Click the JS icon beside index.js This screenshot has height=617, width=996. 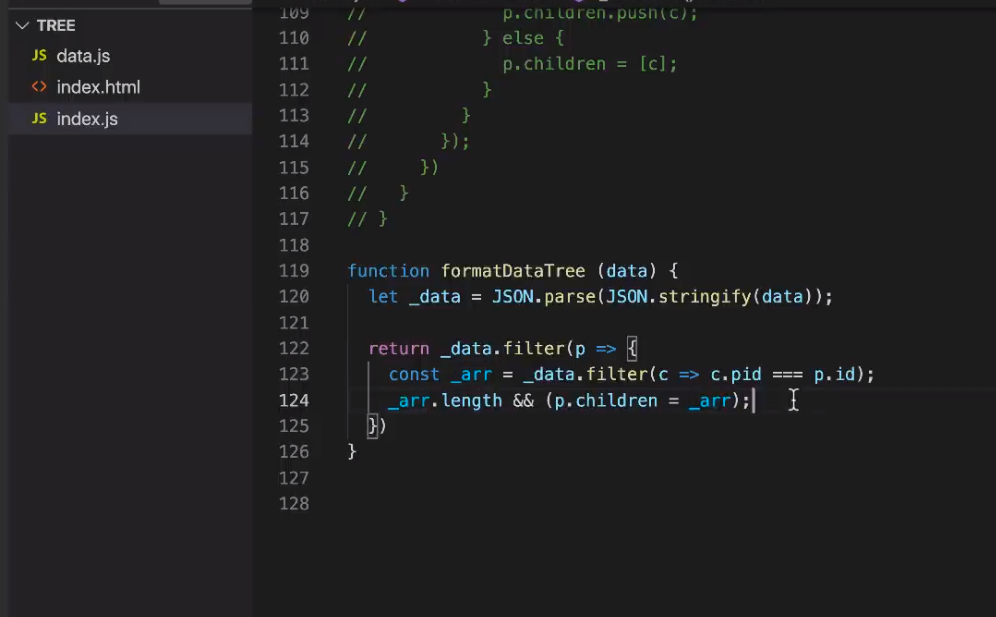[39, 118]
